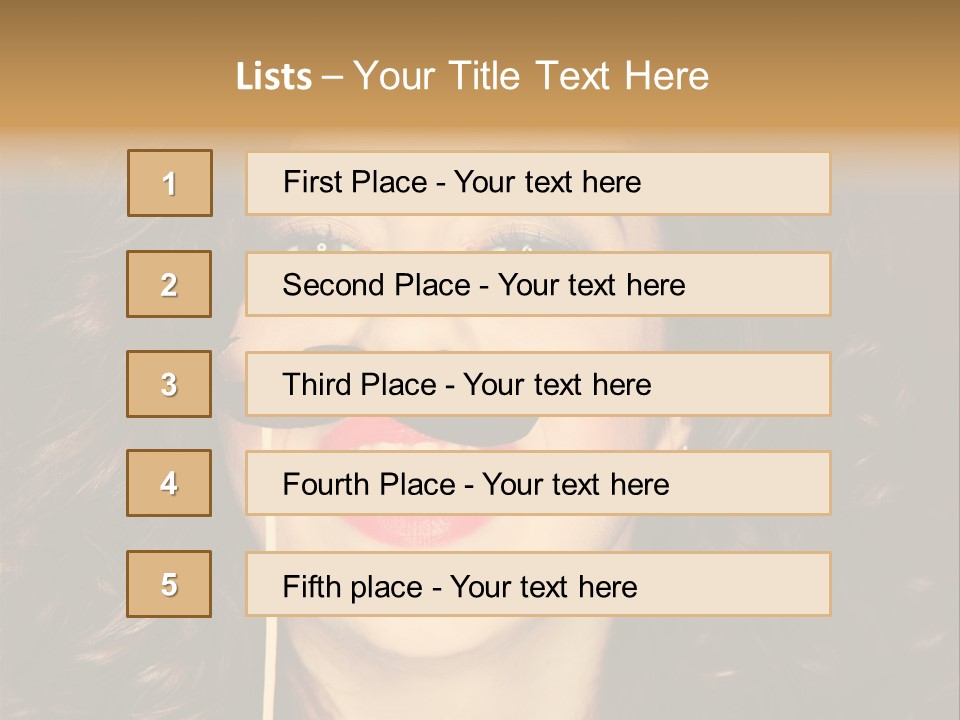Click the number 1 box
960x720 pixels.
pos(170,183)
